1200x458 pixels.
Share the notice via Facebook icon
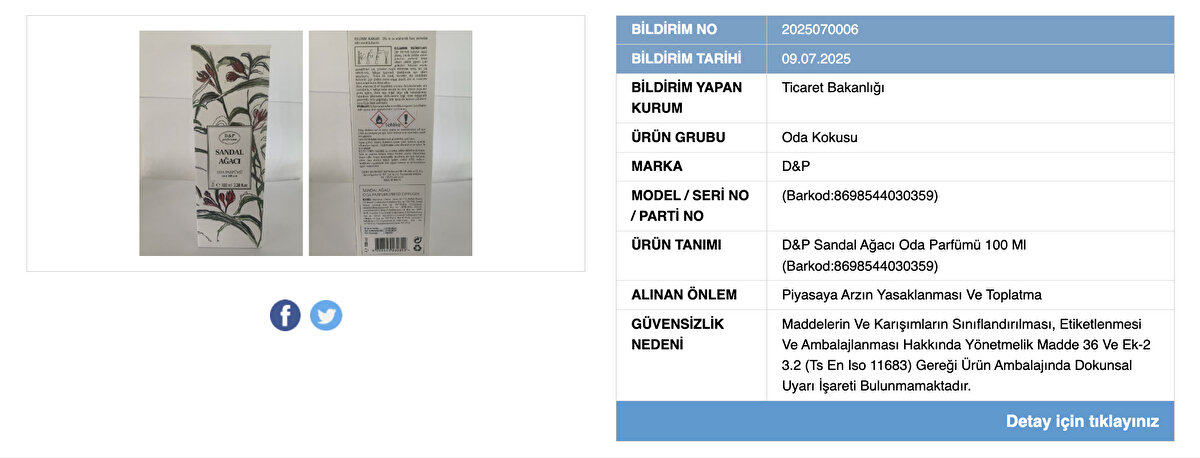click(285, 315)
